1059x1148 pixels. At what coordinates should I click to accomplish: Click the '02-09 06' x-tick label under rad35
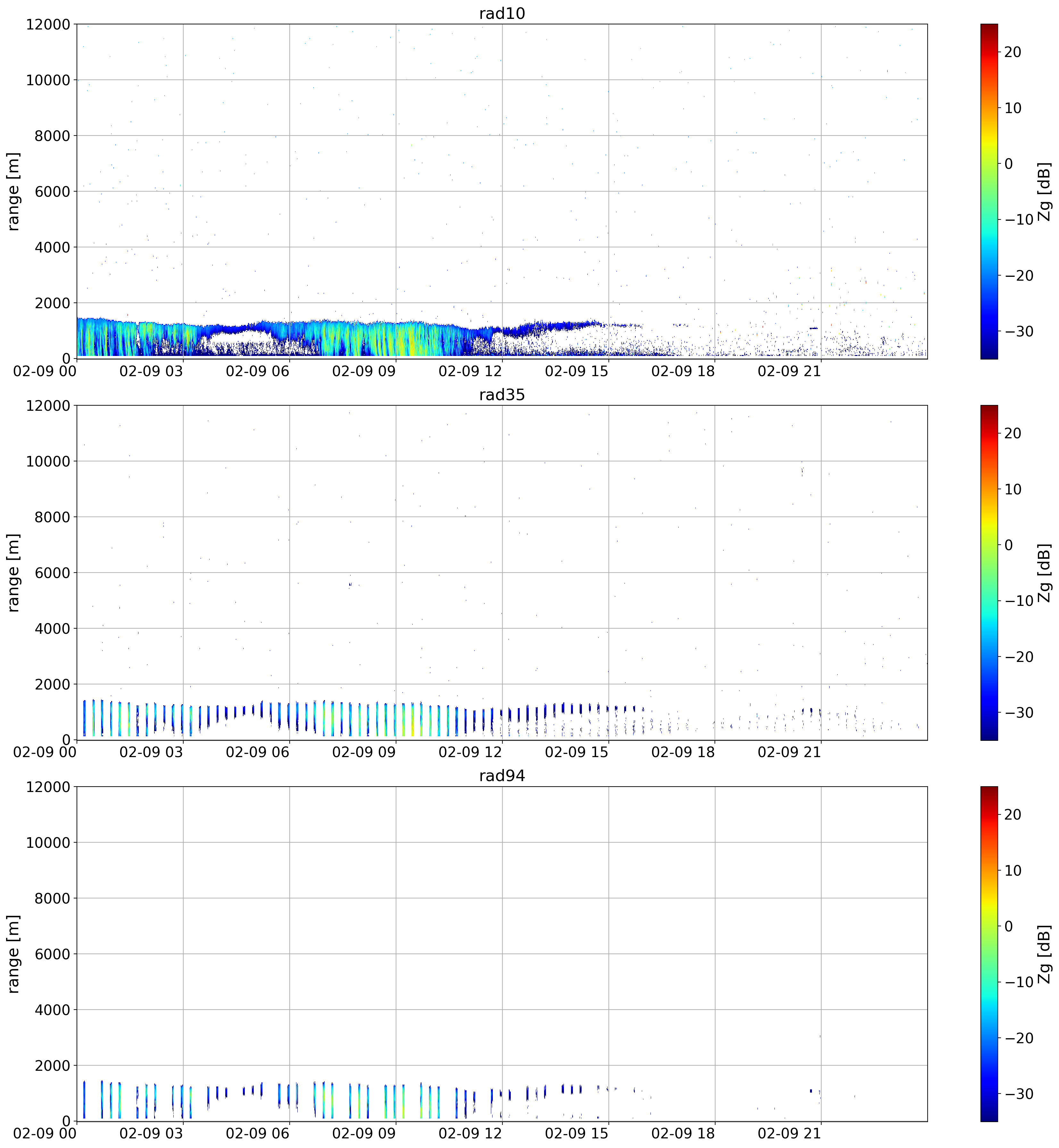coord(257,753)
